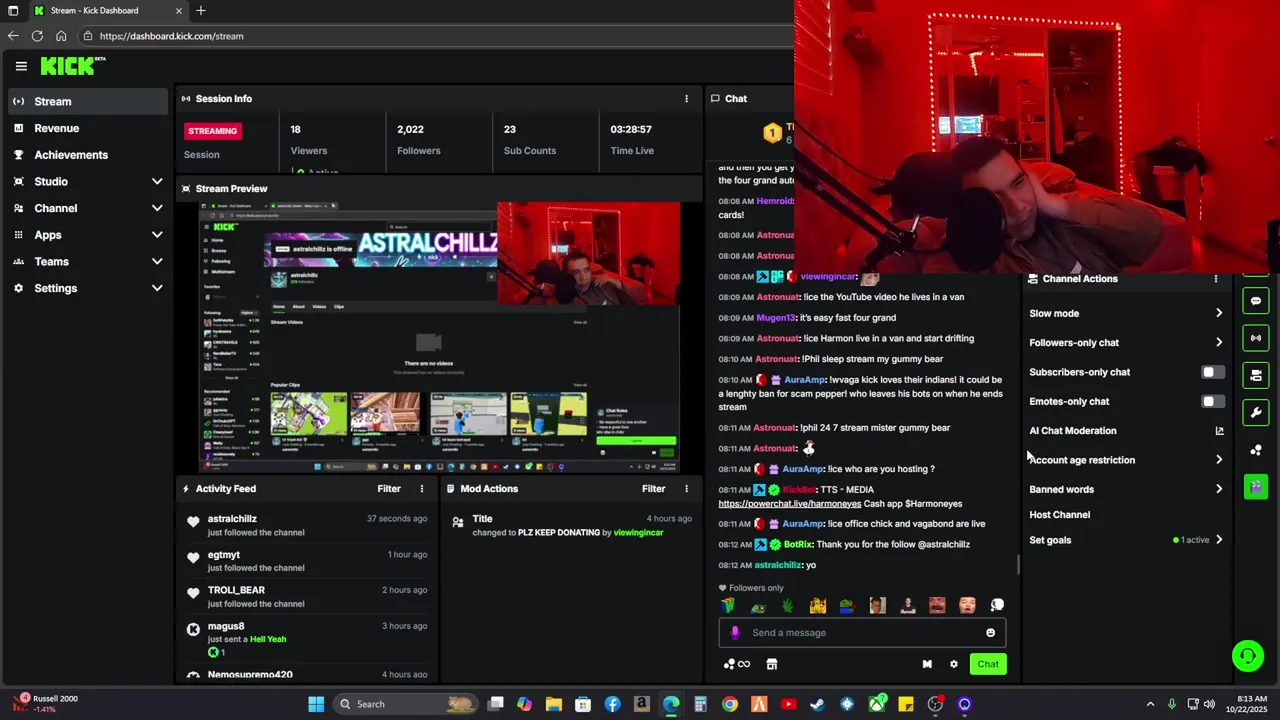Select Achievements in the sidebar
This screenshot has width=1280, height=720.
click(88, 155)
